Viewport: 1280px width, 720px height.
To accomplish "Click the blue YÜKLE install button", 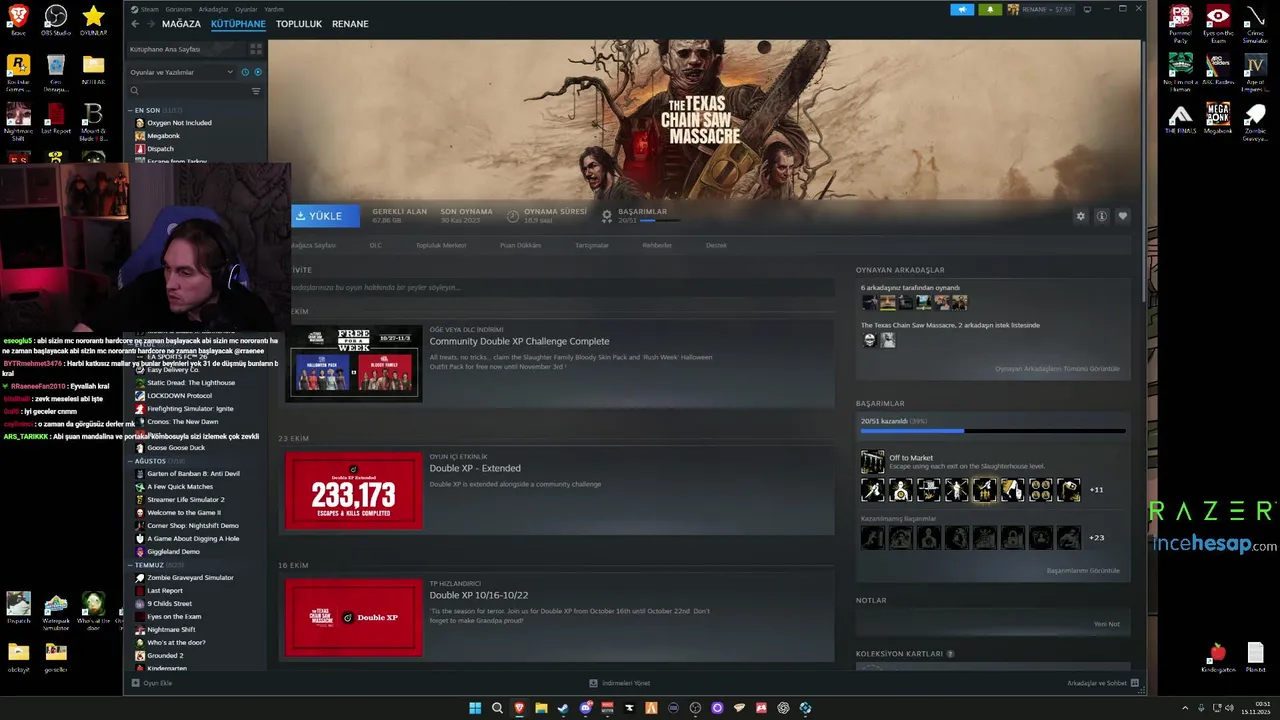I will (x=325, y=216).
